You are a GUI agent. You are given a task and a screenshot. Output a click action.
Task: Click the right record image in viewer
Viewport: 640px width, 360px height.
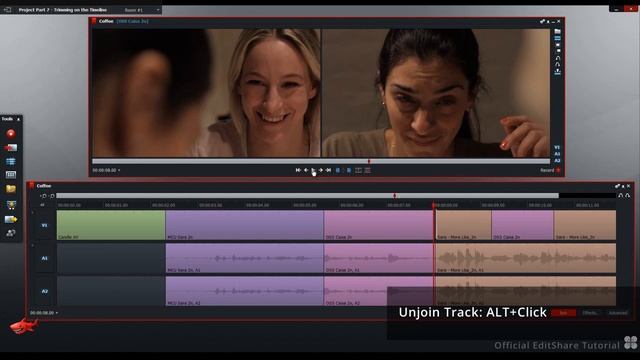point(436,93)
